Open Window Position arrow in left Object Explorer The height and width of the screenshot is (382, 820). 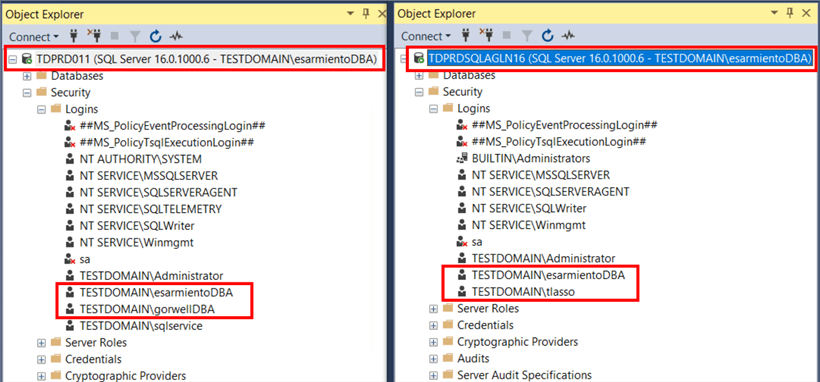coord(351,14)
